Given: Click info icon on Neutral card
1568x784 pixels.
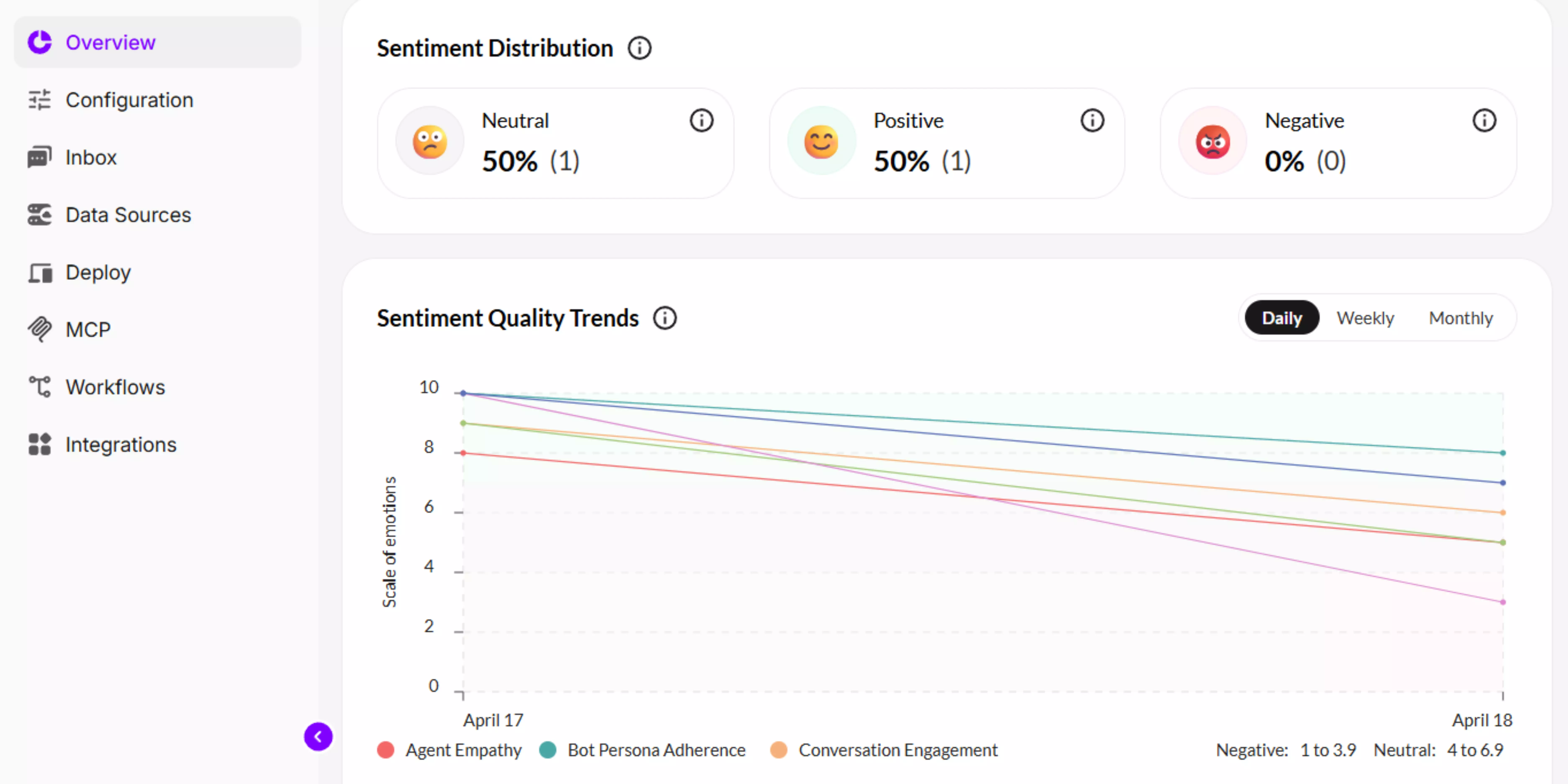Looking at the screenshot, I should (701, 120).
